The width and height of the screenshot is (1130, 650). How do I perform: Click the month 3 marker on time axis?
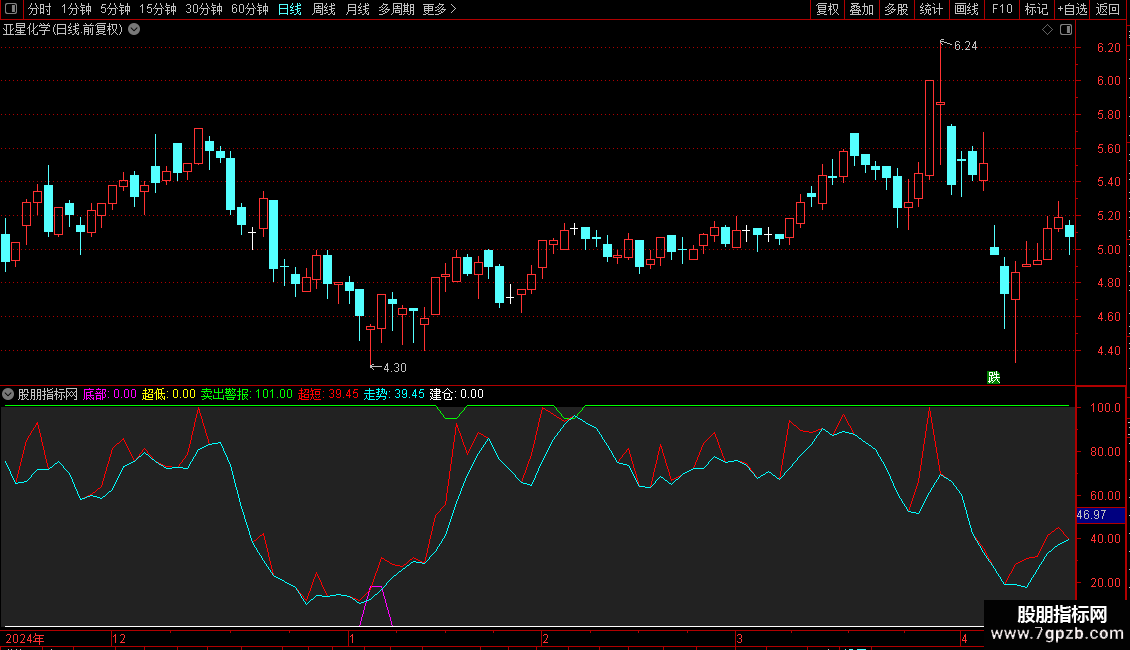click(x=739, y=639)
